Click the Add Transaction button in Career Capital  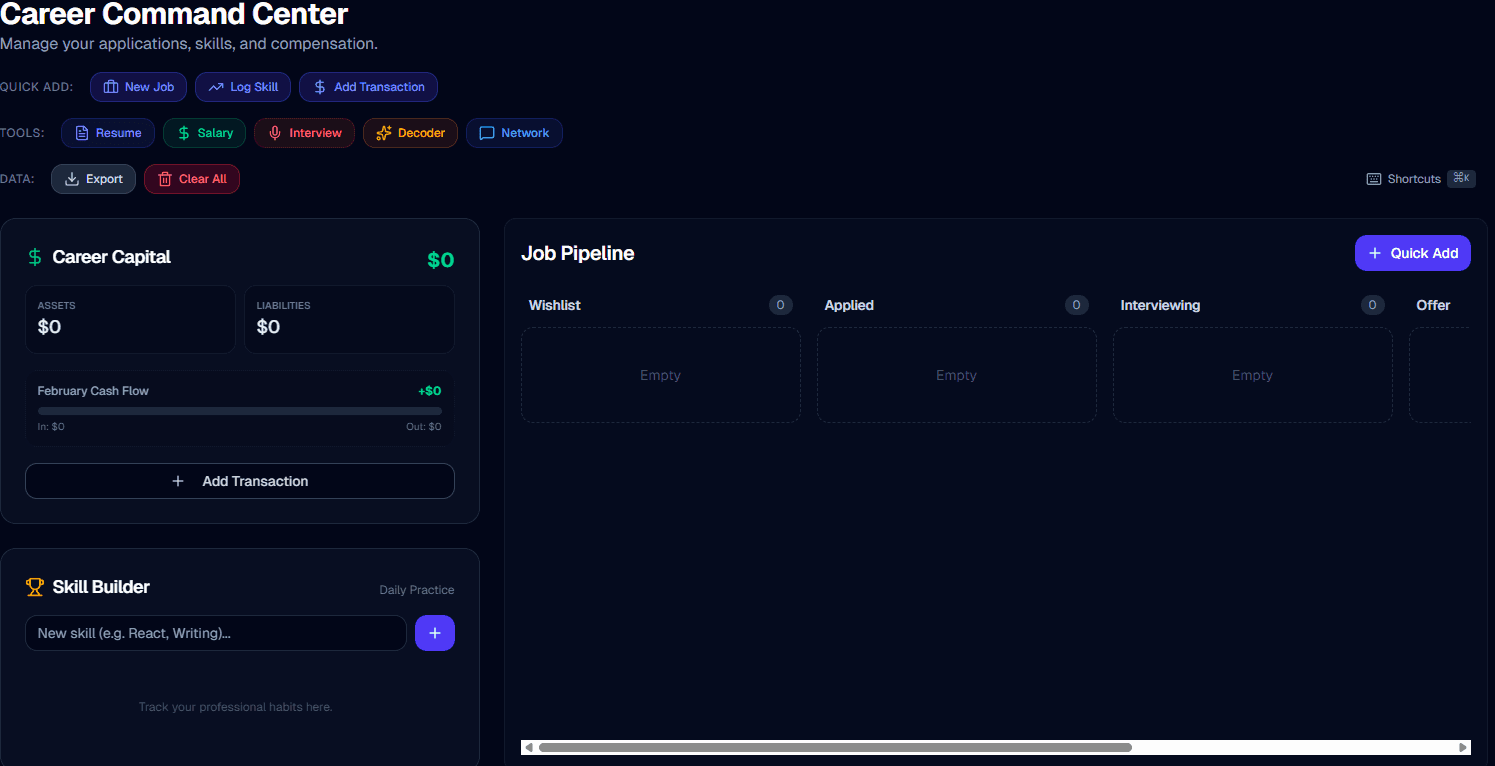[240, 481]
